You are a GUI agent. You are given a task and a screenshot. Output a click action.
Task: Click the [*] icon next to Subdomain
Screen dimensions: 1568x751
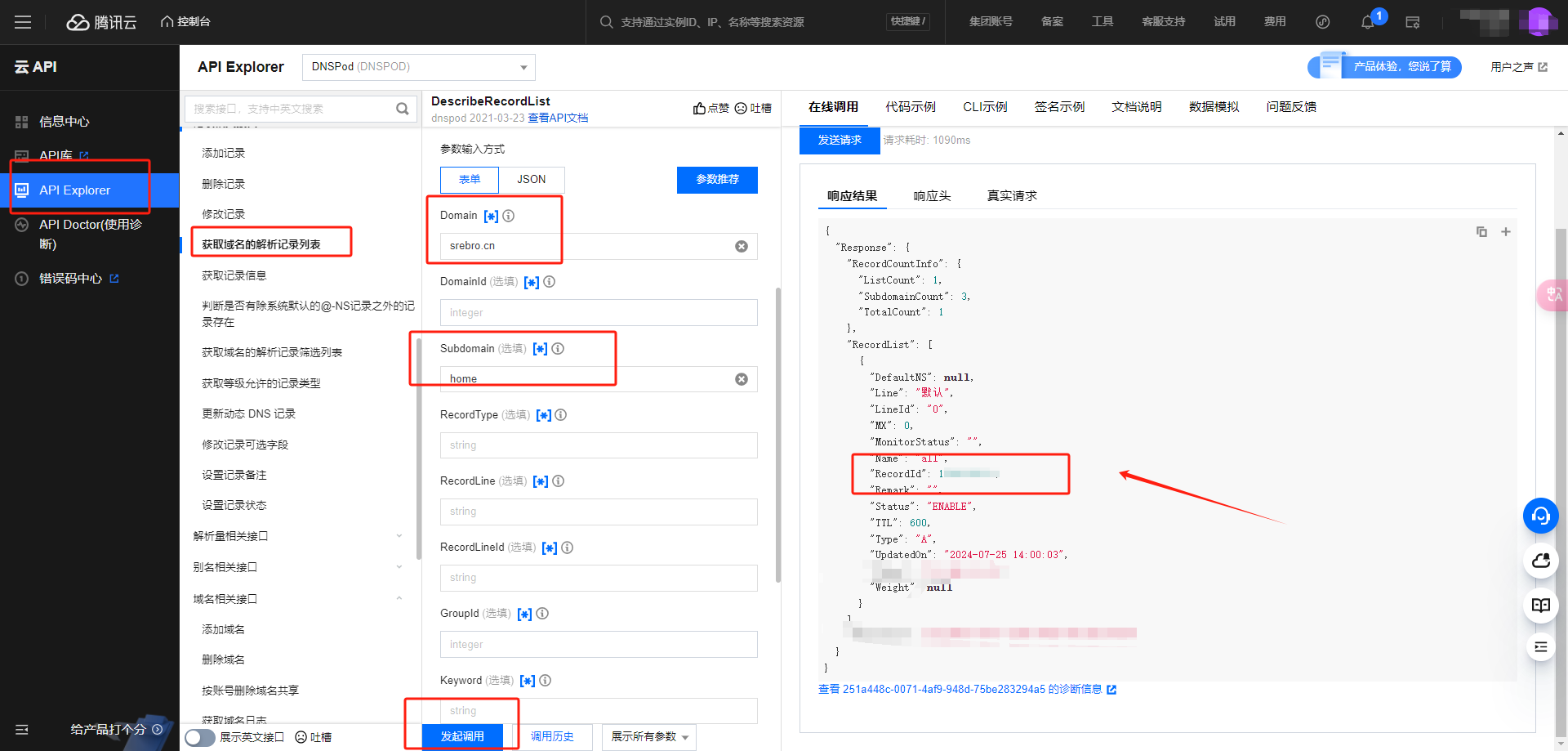click(x=540, y=349)
